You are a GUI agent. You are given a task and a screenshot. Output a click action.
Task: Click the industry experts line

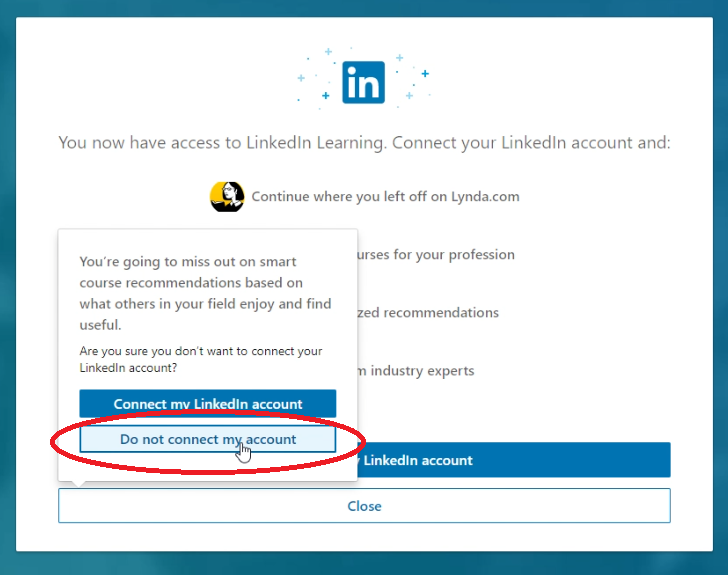pos(416,371)
